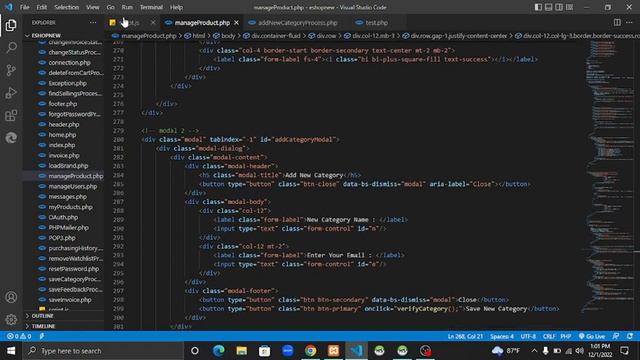Open Customize Layout icon in title bar
The width and height of the screenshot is (640, 360).
tap(569, 7)
